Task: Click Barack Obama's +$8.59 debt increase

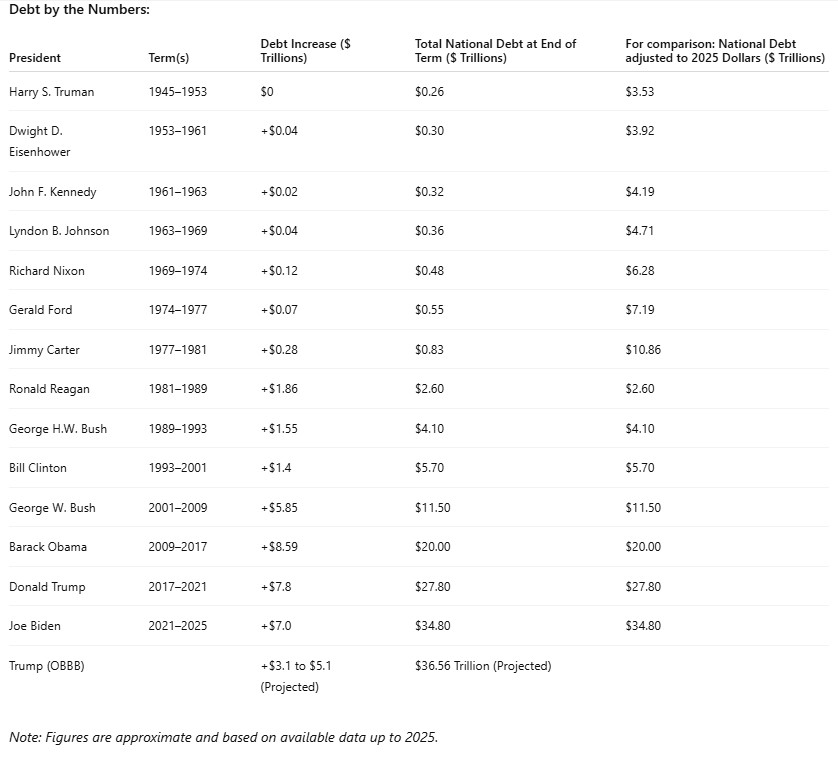Action: (279, 547)
